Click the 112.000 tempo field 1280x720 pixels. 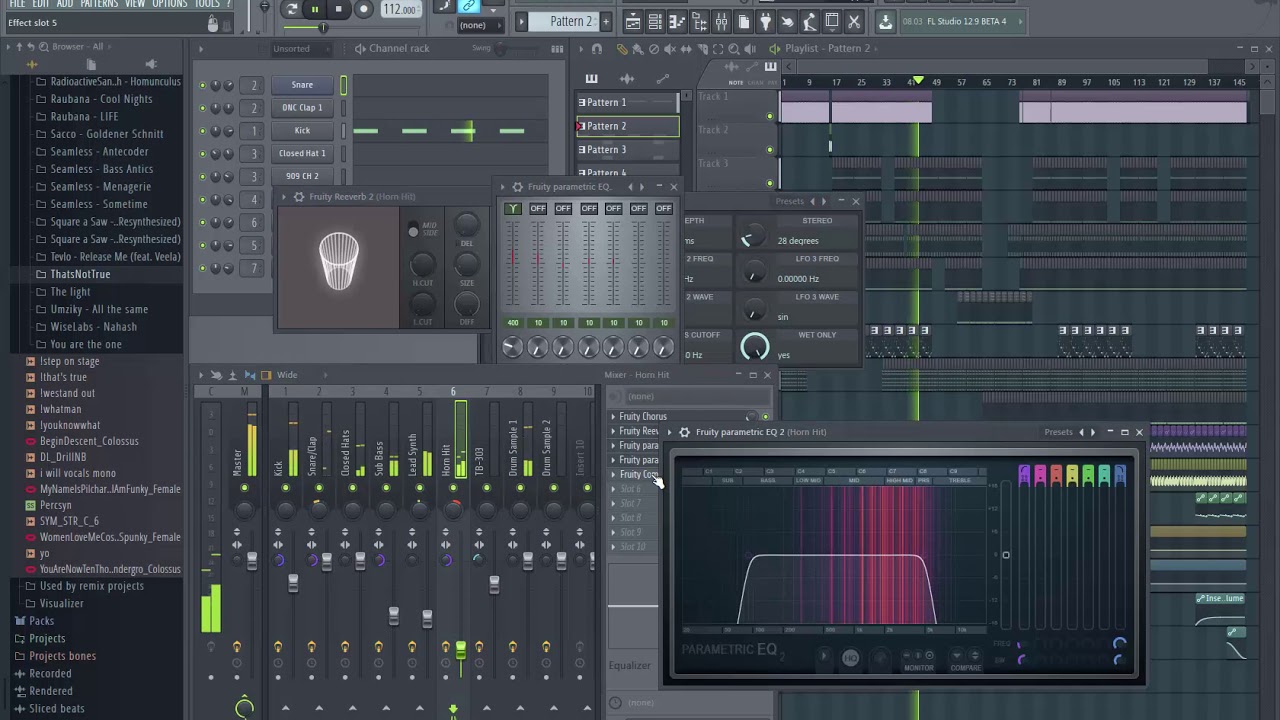(x=400, y=10)
